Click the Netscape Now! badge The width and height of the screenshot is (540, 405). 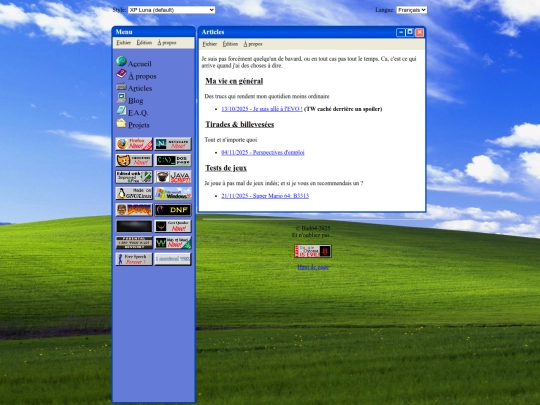(173, 144)
